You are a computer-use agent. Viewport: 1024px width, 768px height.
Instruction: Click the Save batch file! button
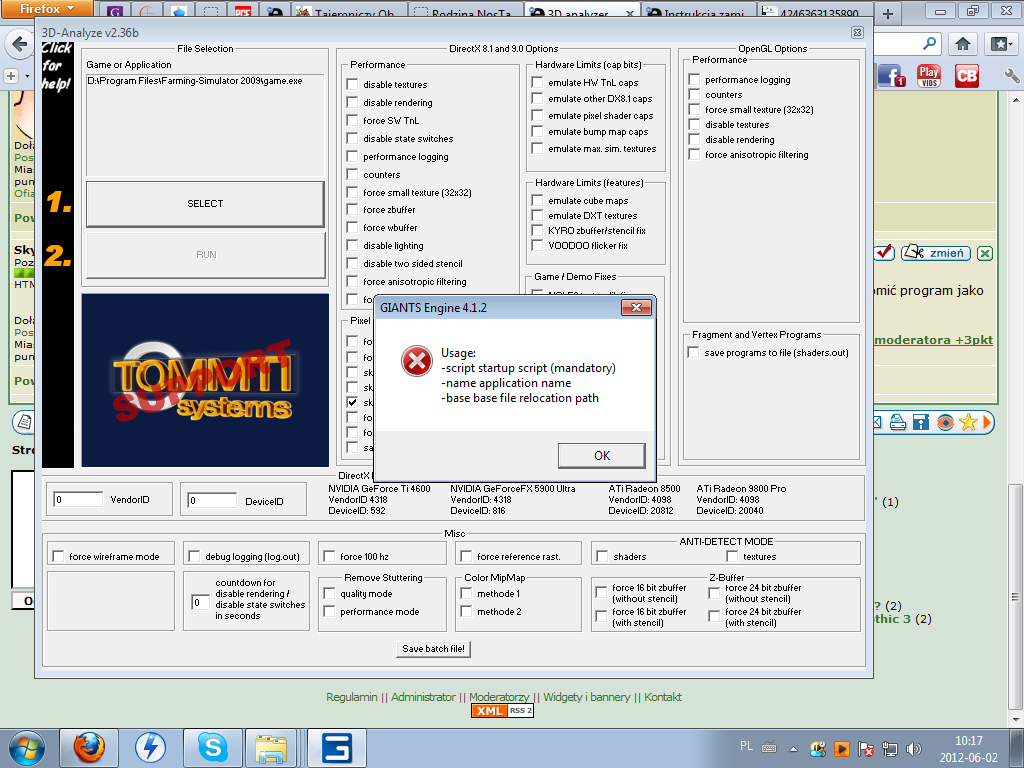[x=434, y=648]
